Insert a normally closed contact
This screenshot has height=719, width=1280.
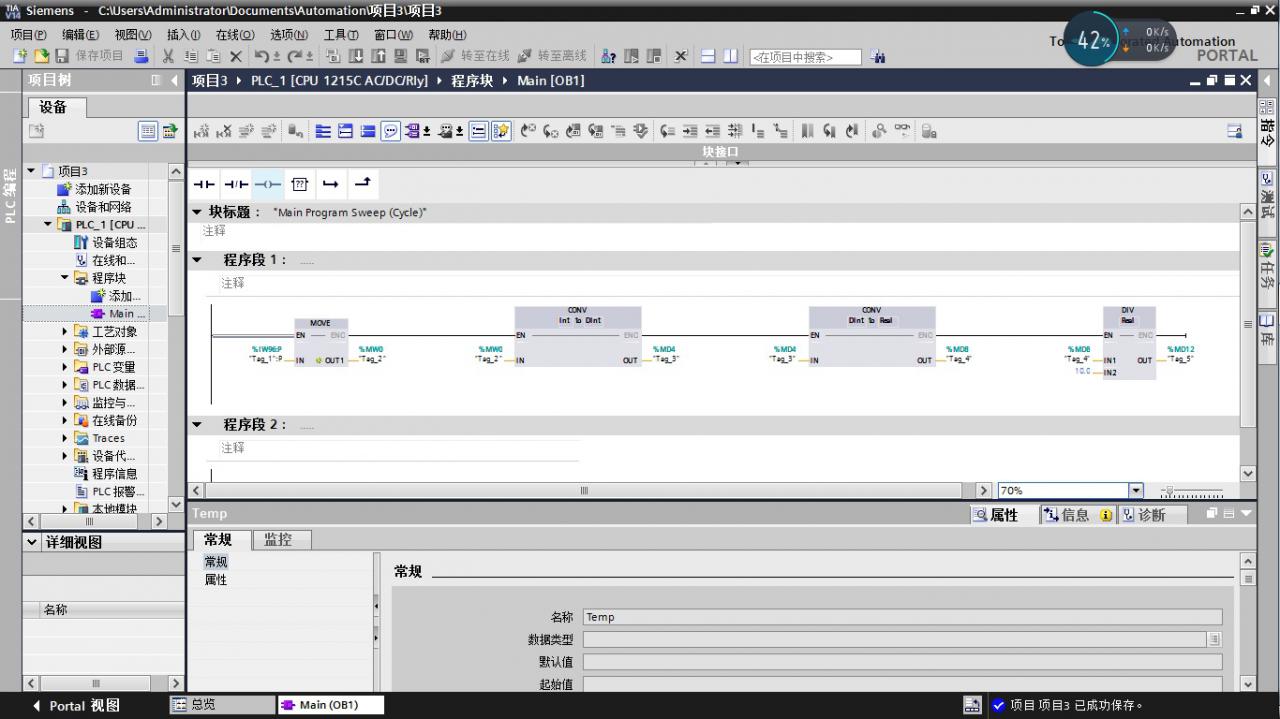[235, 184]
